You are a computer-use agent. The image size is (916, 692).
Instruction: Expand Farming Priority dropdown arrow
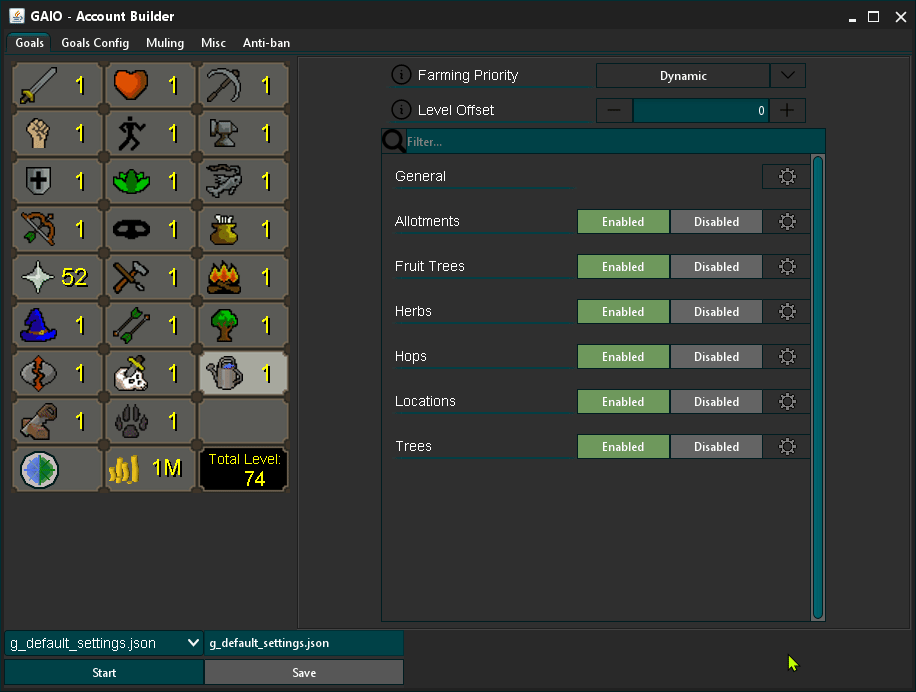[x=787, y=75]
